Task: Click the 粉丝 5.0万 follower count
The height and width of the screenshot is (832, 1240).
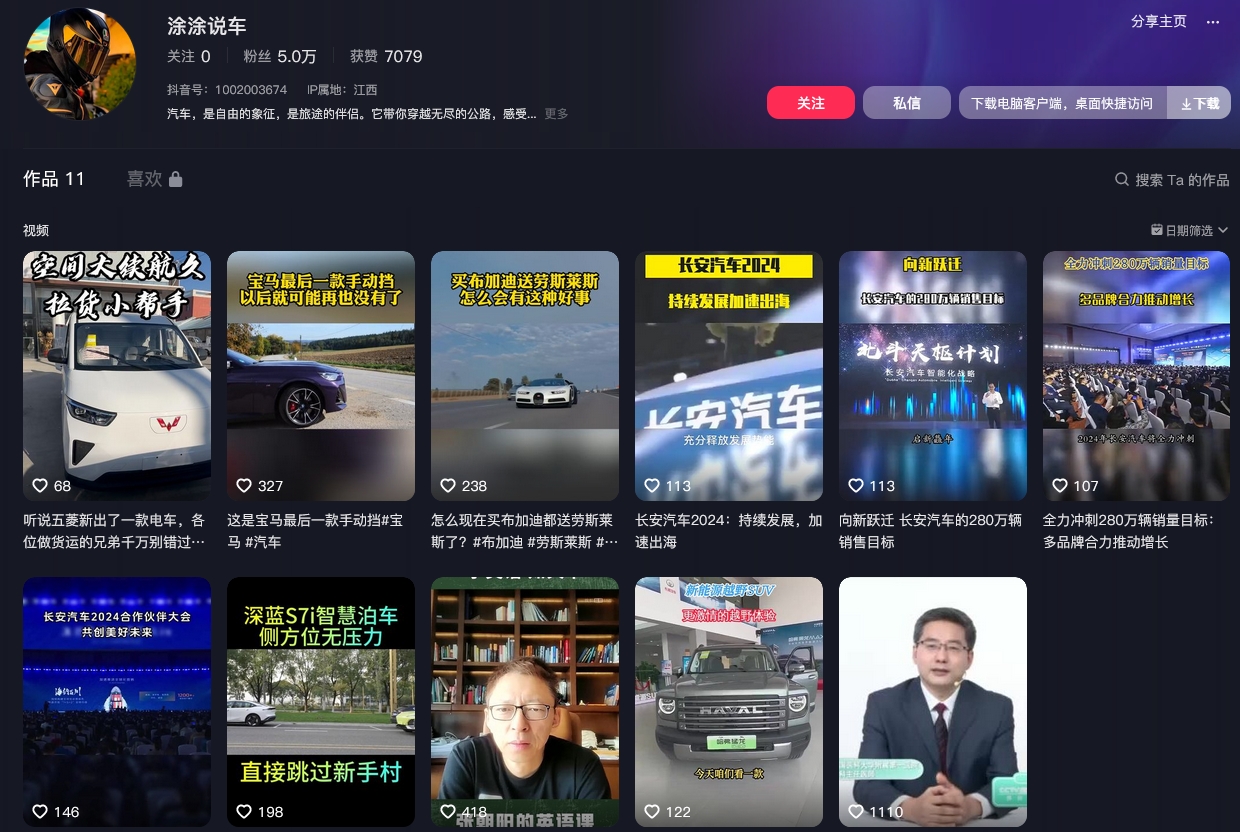Action: pyautogui.click(x=280, y=56)
